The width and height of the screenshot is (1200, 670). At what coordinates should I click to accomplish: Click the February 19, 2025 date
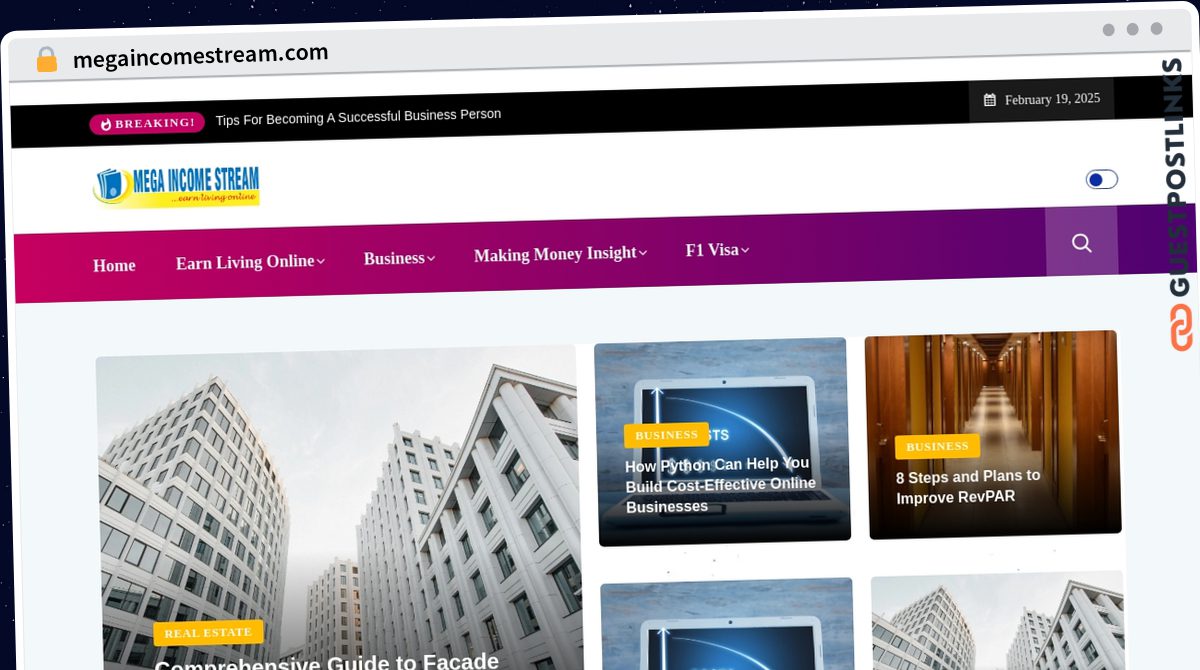(1052, 99)
